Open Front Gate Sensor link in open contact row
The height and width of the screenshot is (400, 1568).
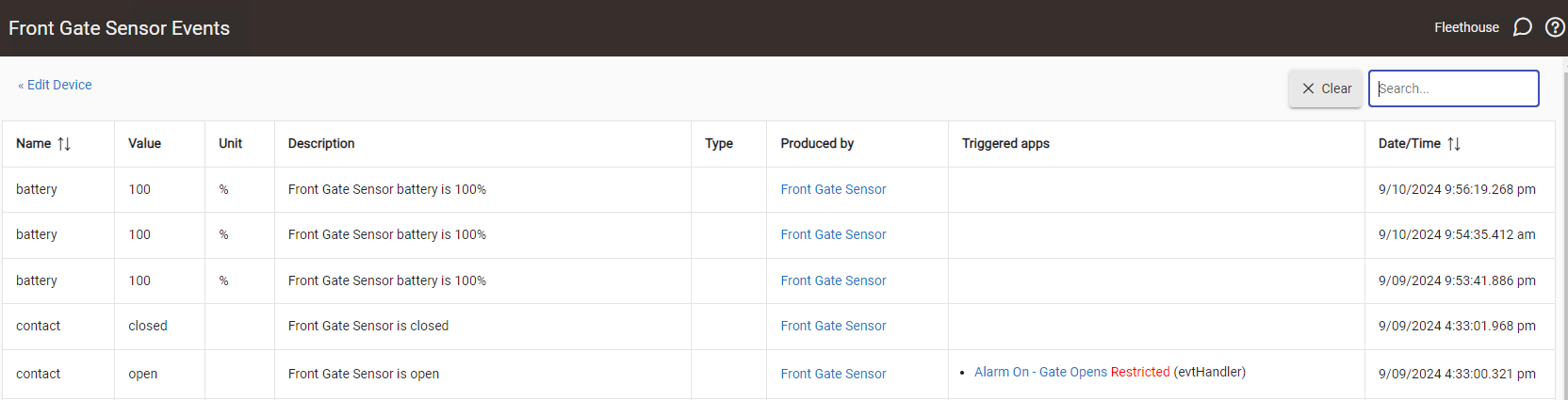pyautogui.click(x=833, y=374)
